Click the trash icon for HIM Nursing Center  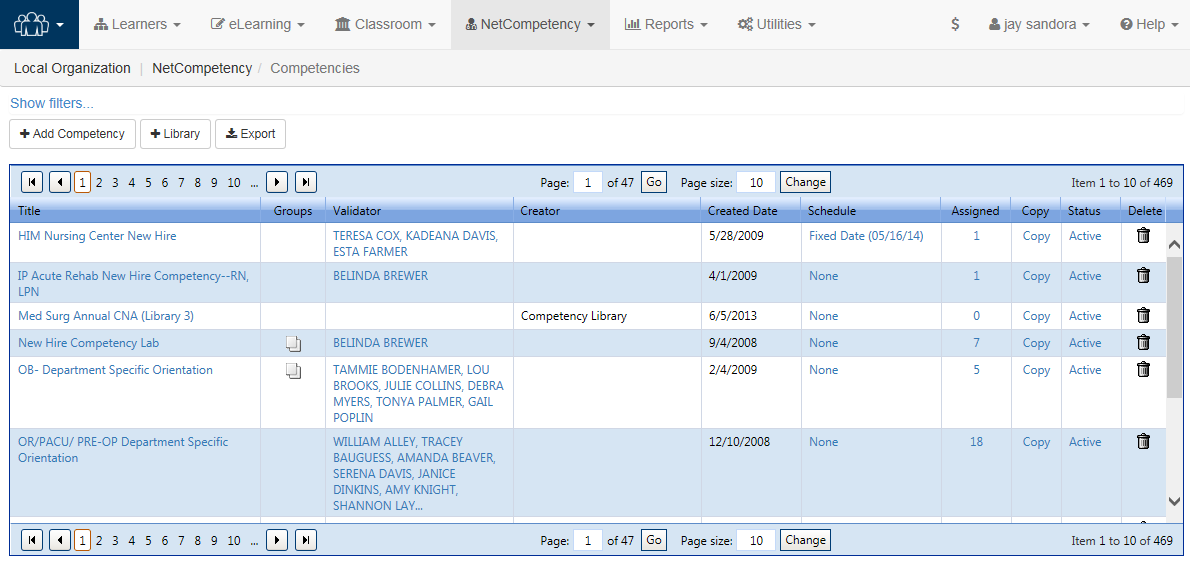(1144, 236)
